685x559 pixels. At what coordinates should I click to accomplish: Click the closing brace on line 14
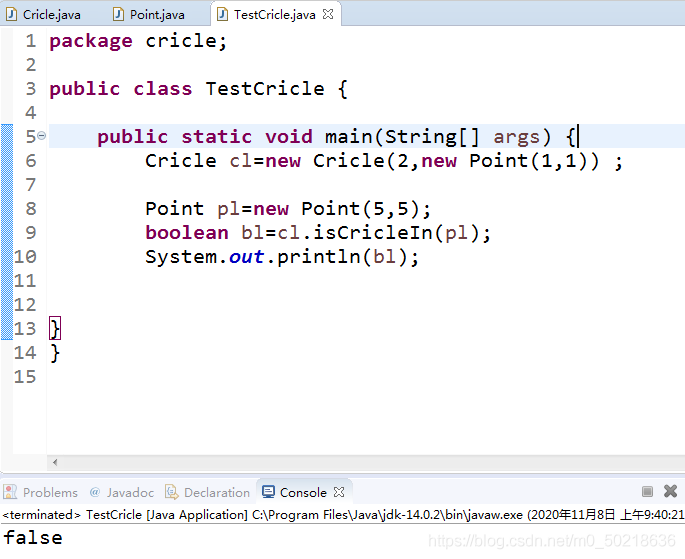coord(55,352)
